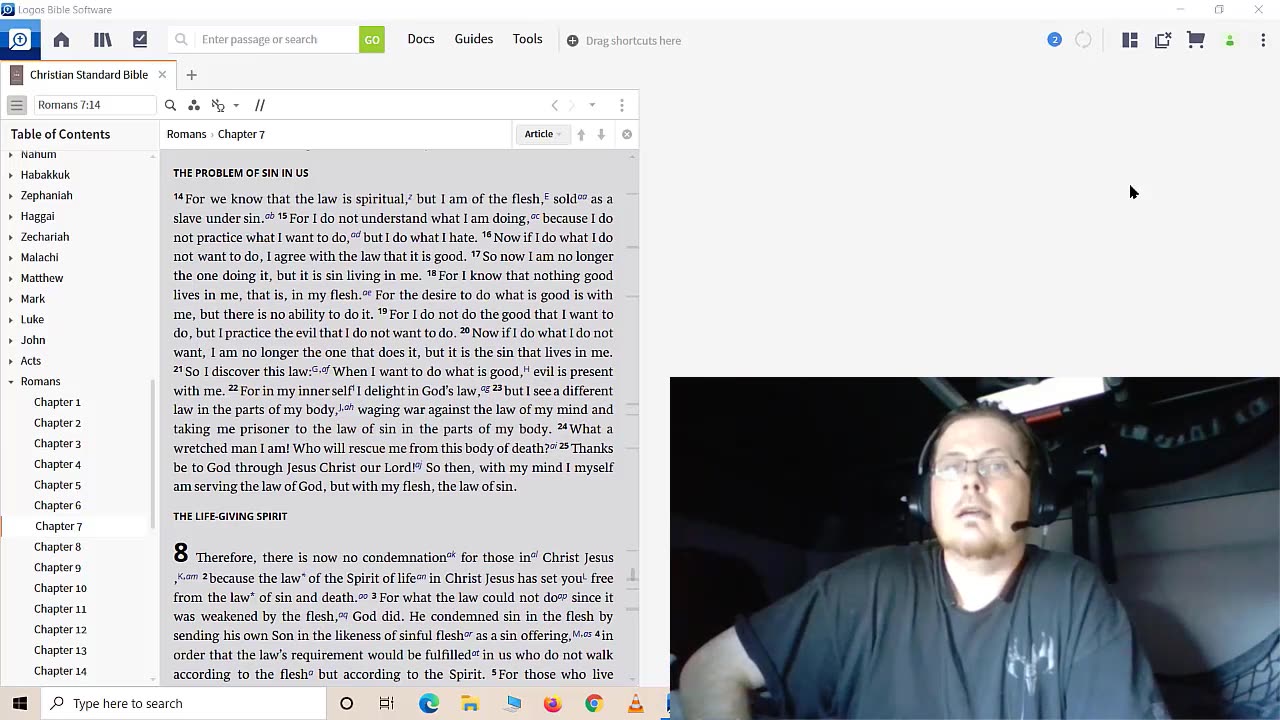This screenshot has height=720, width=1280.
Task: Open the application kebab menu at top right
Action: tap(1263, 40)
